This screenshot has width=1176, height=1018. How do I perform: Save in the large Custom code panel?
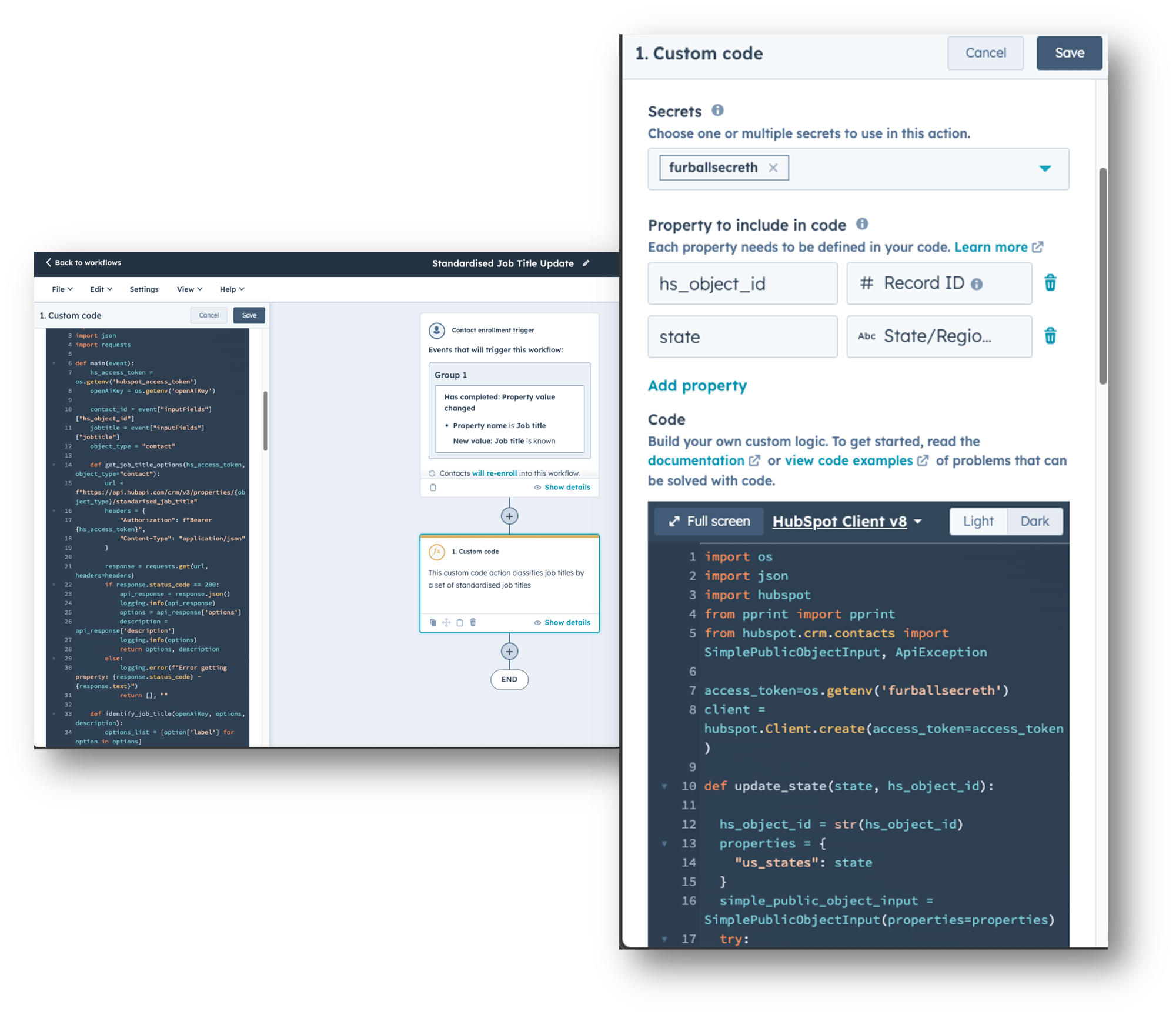(x=1068, y=53)
